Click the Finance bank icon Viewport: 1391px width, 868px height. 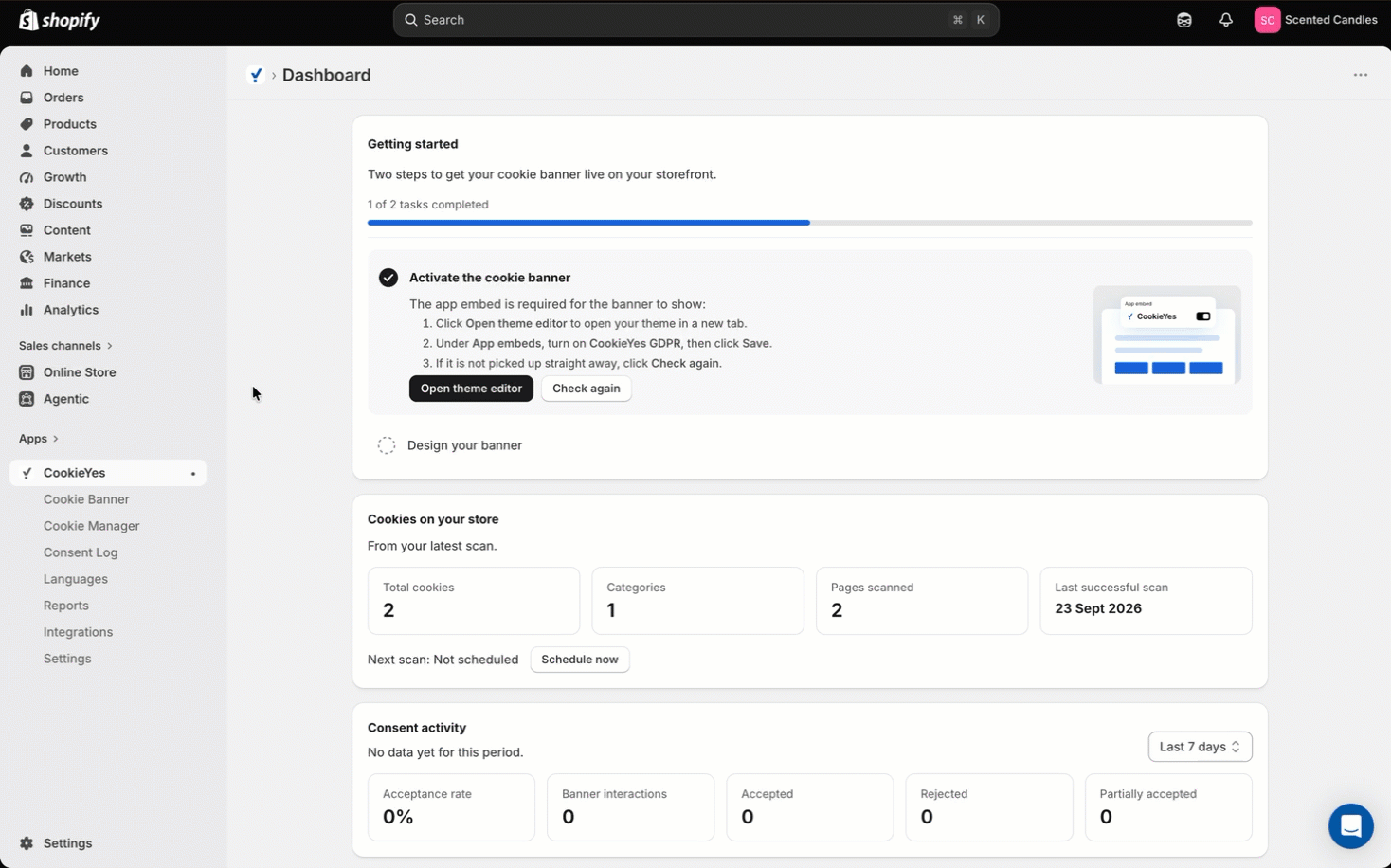click(27, 283)
